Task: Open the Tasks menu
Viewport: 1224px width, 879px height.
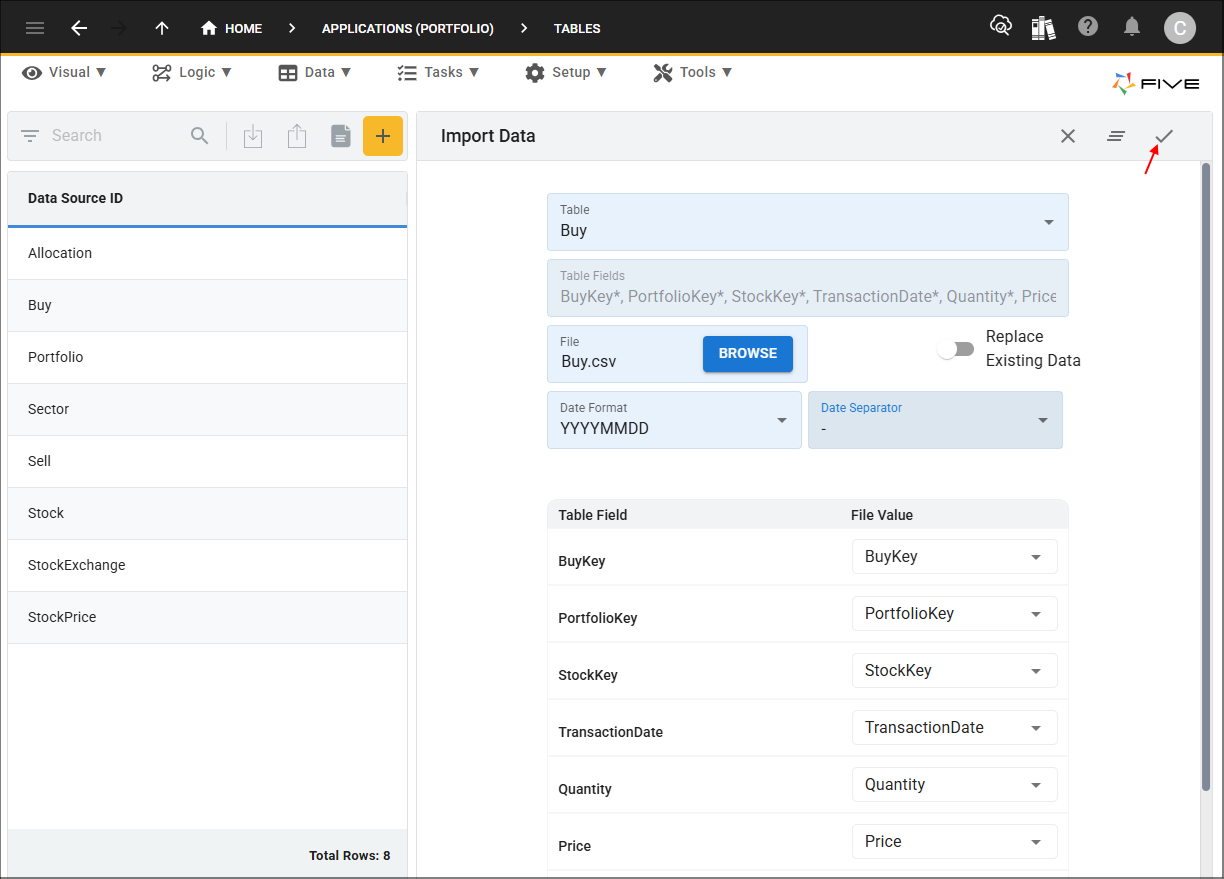Action: (438, 72)
